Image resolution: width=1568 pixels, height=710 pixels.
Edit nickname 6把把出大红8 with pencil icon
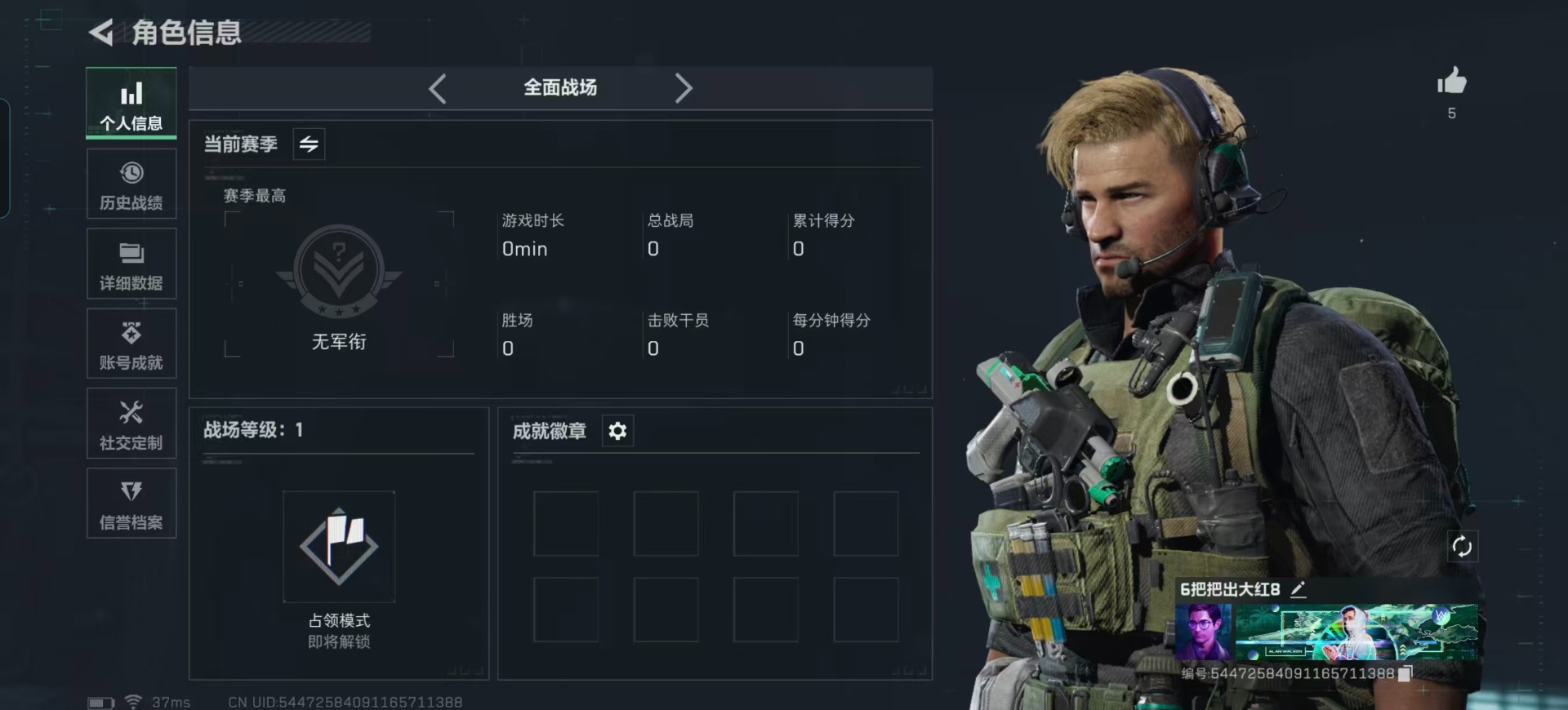coord(1298,589)
